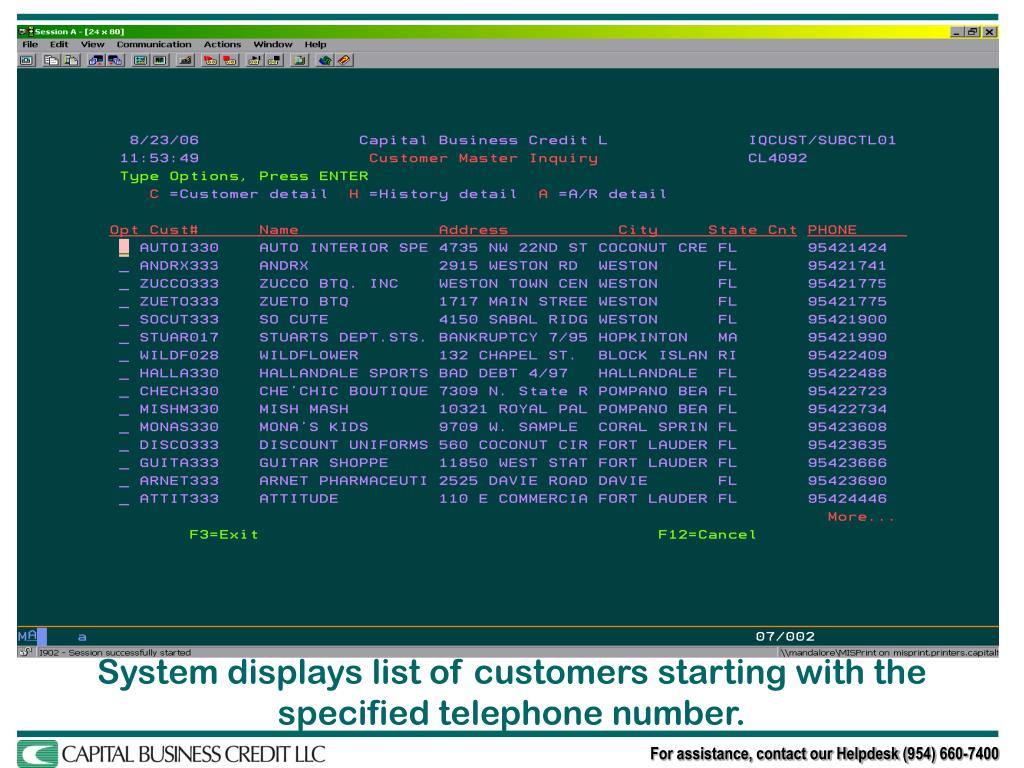Focus the Opt field beside STUAR017

click(124, 338)
